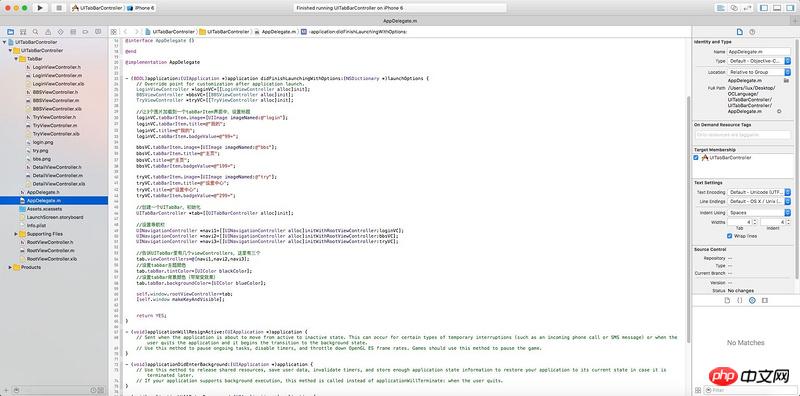Expand the Products group
Image resolution: width=800 pixels, height=396 pixels.
11,267
